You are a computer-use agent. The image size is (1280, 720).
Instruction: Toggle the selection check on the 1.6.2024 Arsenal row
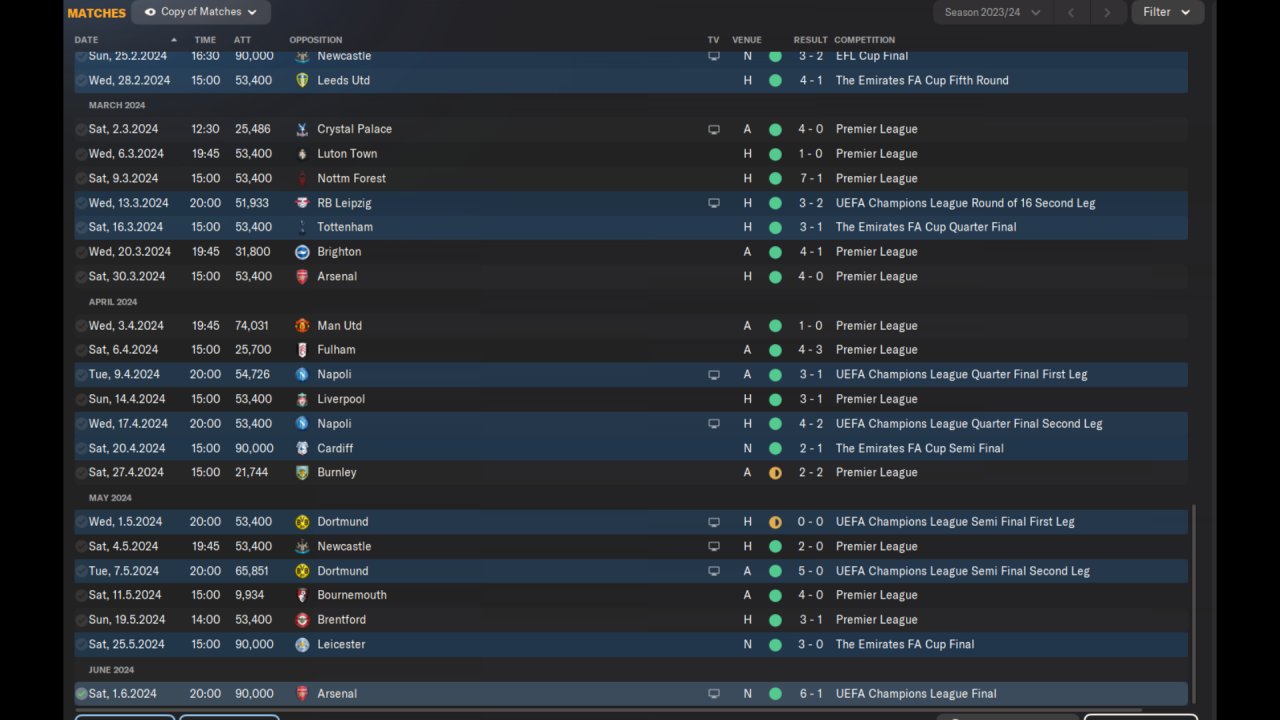tap(81, 693)
